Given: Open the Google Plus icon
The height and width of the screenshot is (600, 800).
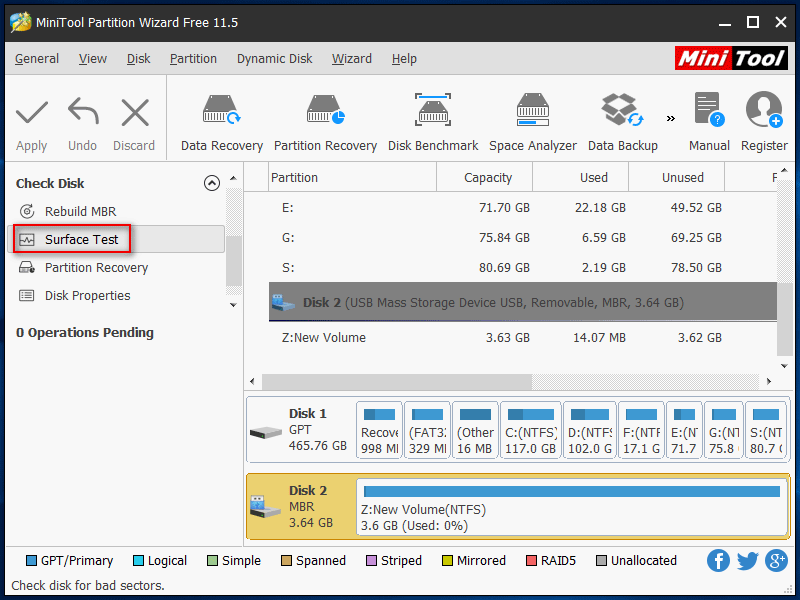Looking at the screenshot, I should coord(776,561).
